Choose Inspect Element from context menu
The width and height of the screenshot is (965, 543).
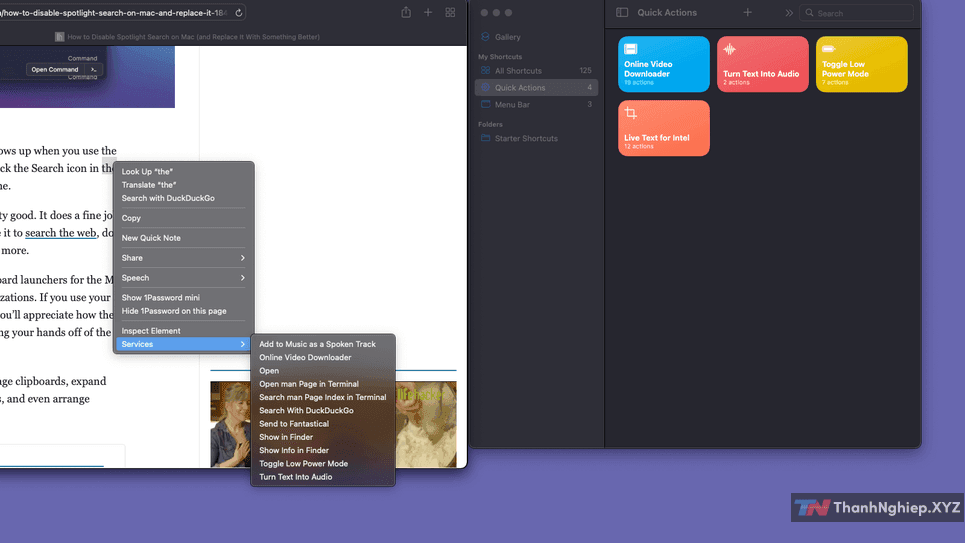(151, 331)
